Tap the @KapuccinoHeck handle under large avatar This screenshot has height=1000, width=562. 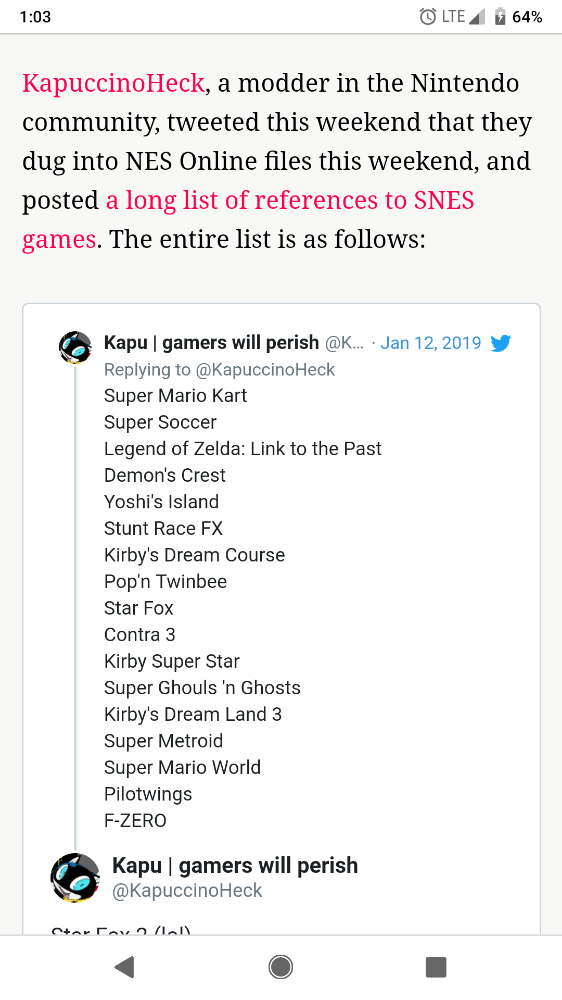[187, 890]
